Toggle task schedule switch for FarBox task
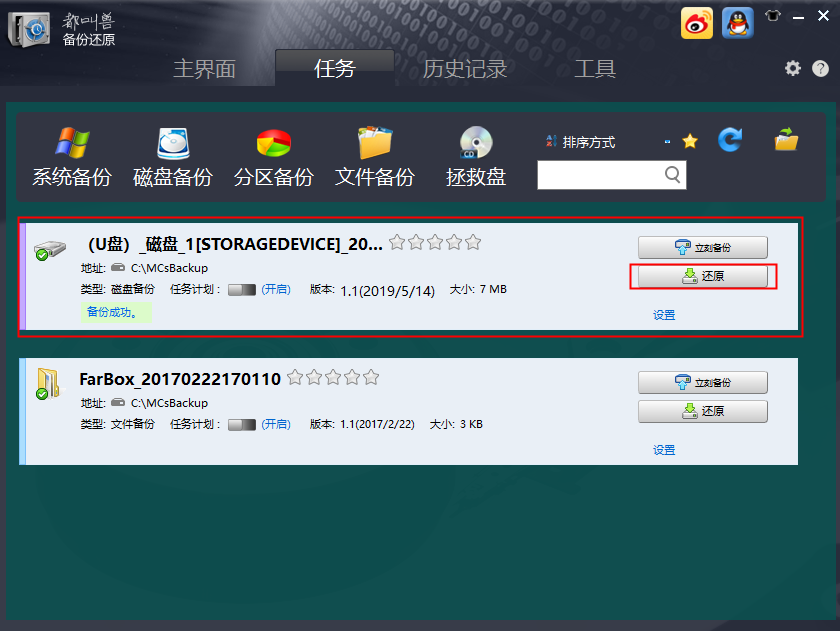The image size is (840, 631). [242, 425]
